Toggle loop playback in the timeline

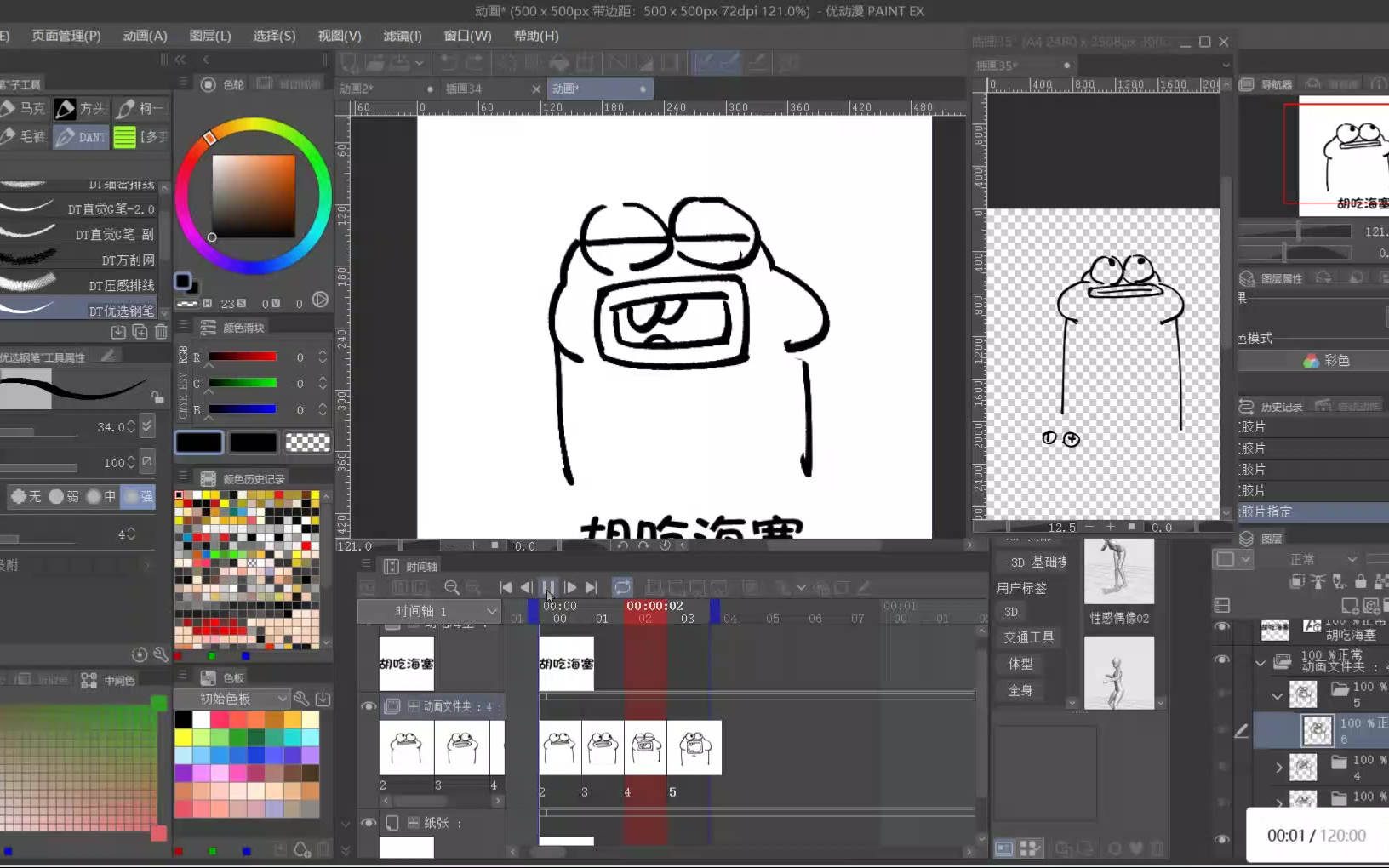coord(622,588)
